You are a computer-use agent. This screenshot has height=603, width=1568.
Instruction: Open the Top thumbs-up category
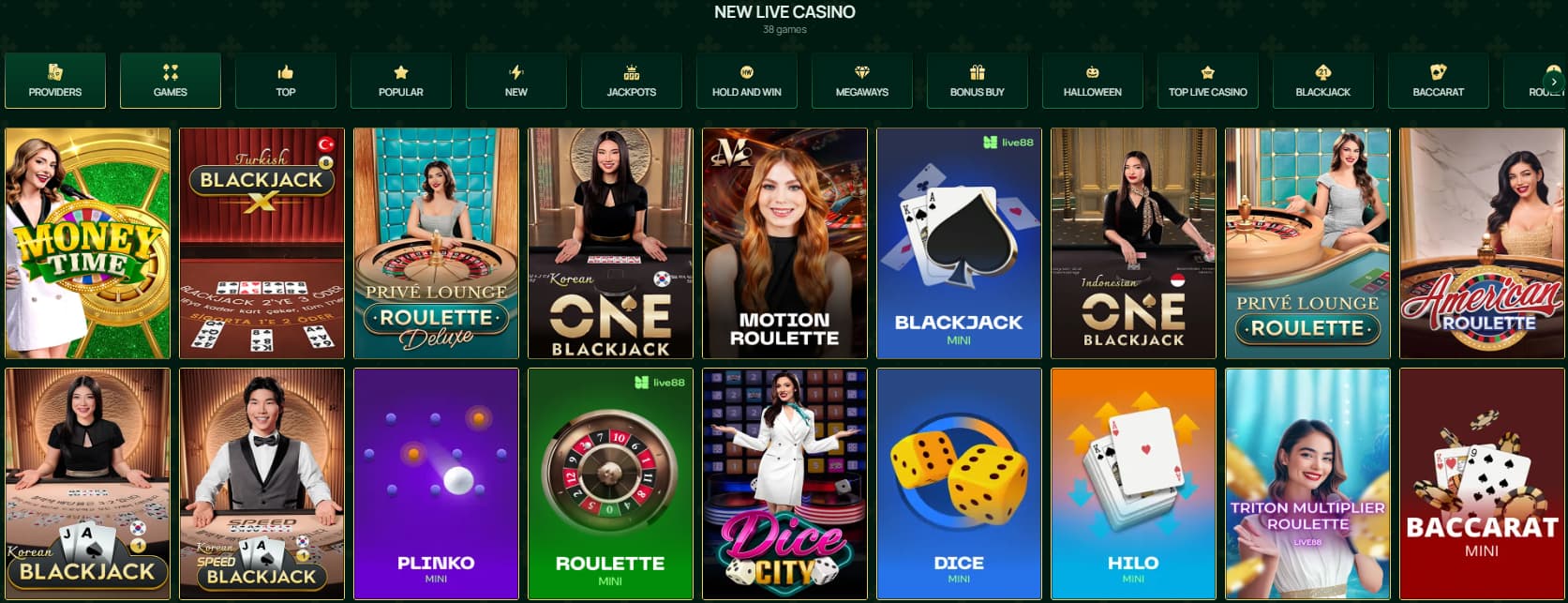[286, 81]
